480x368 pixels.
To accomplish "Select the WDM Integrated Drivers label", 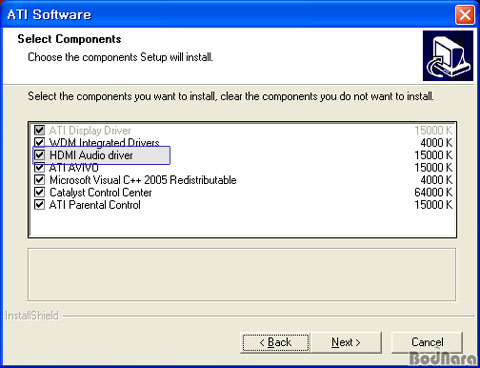I will point(104,143).
